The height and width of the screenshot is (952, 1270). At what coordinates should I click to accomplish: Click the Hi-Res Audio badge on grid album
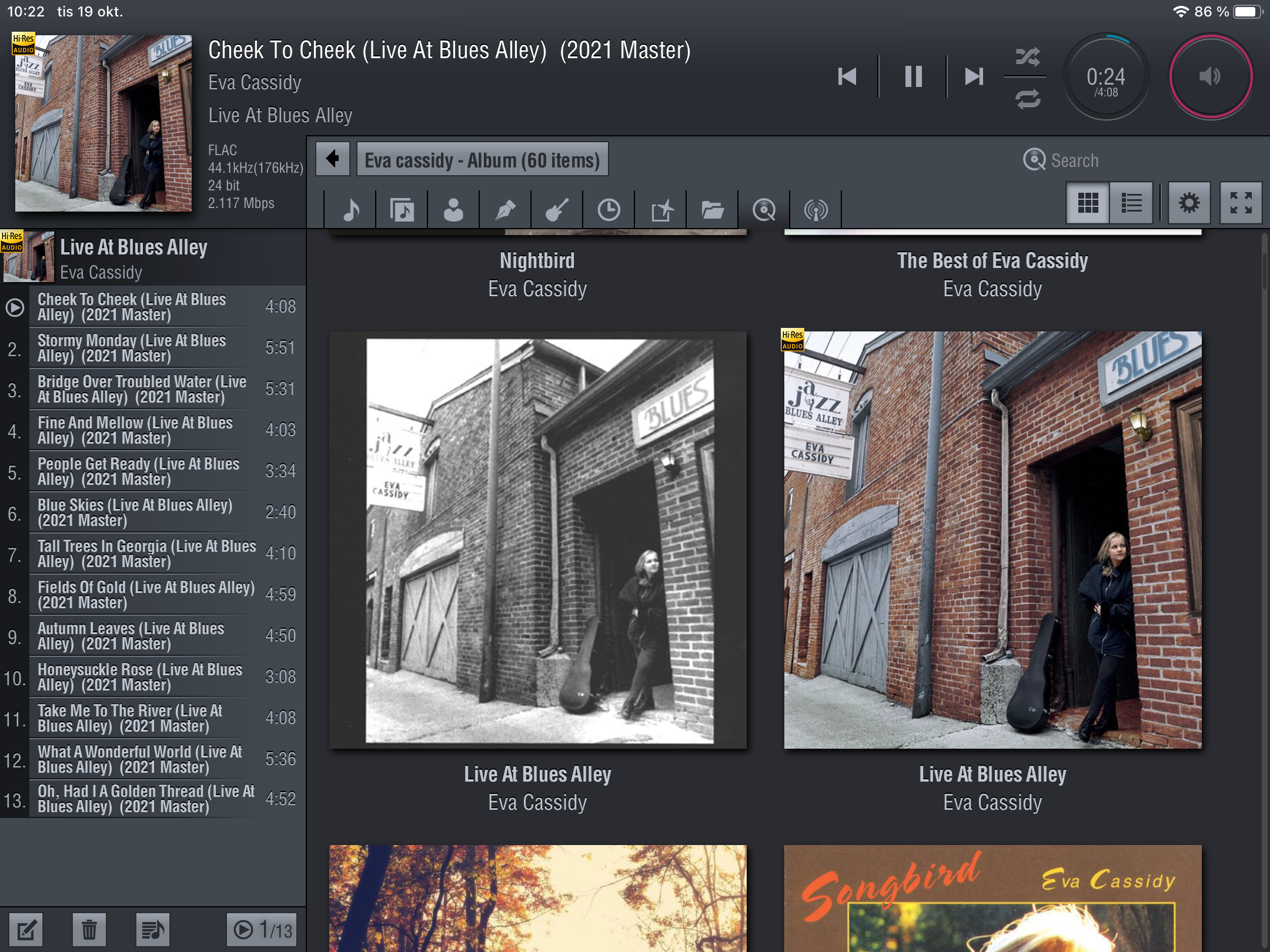point(793,340)
